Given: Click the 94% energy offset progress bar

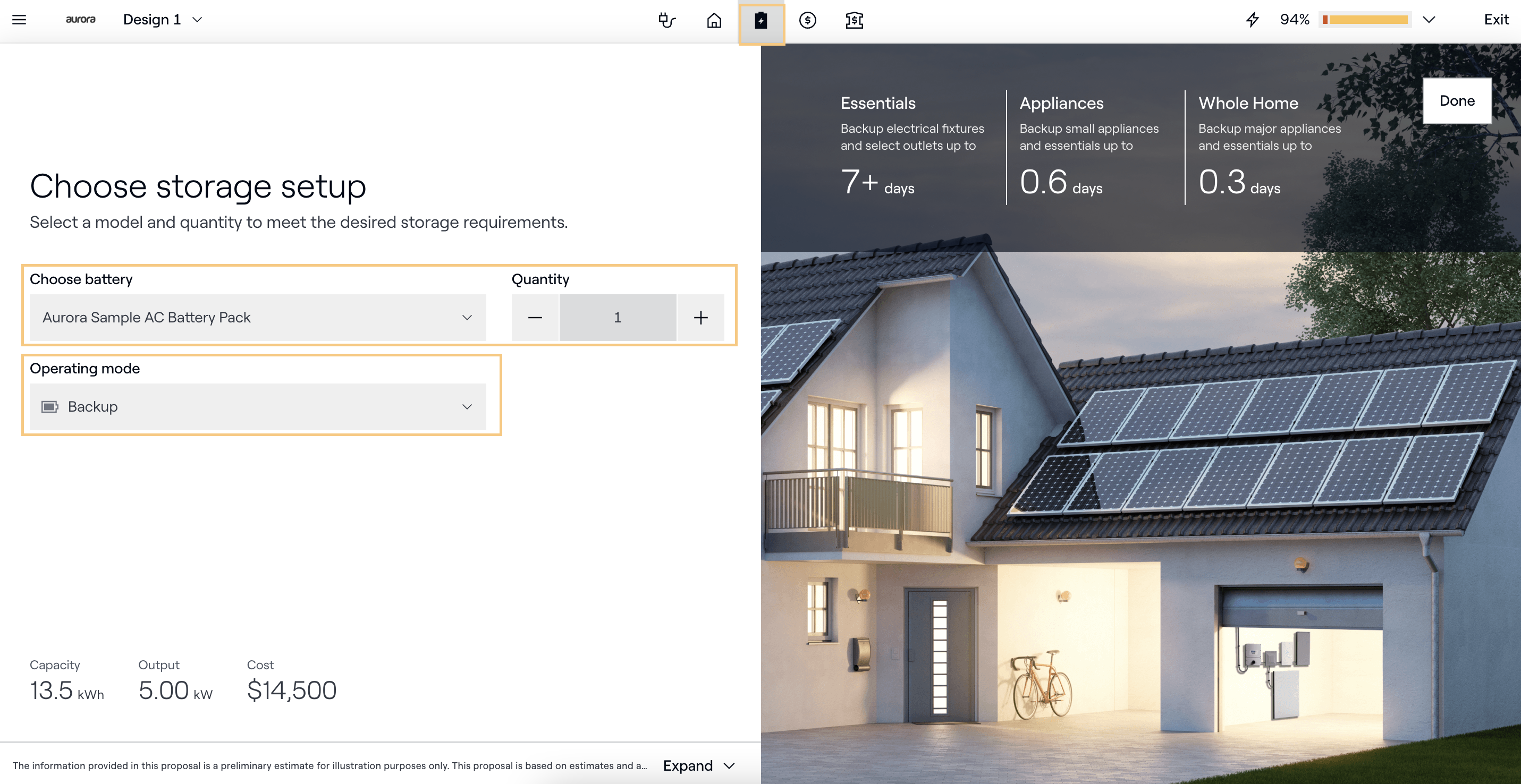Looking at the screenshot, I should coord(1365,20).
